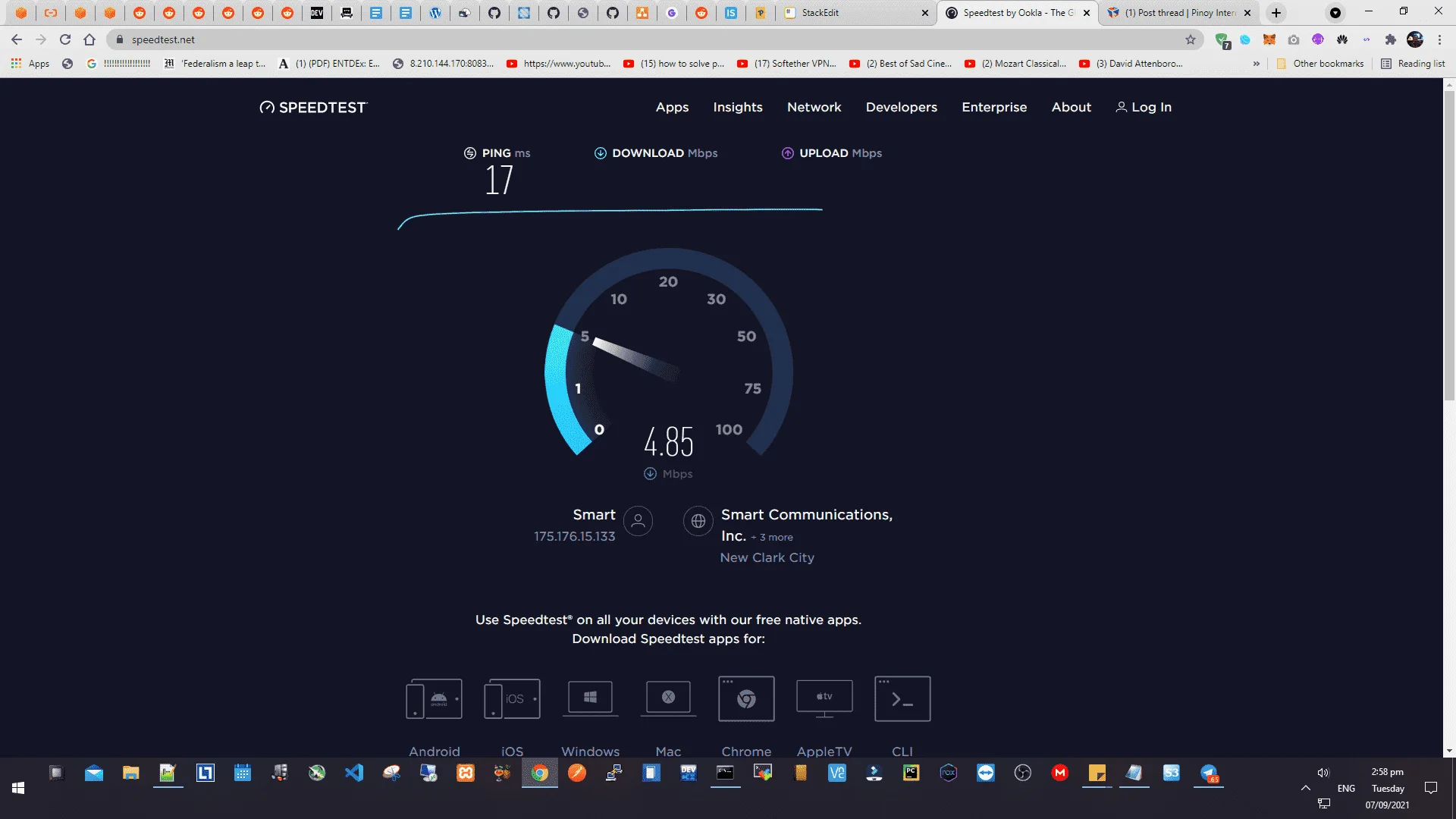Image resolution: width=1456 pixels, height=819 pixels.
Task: Open the Android app download icon
Action: pos(434,698)
